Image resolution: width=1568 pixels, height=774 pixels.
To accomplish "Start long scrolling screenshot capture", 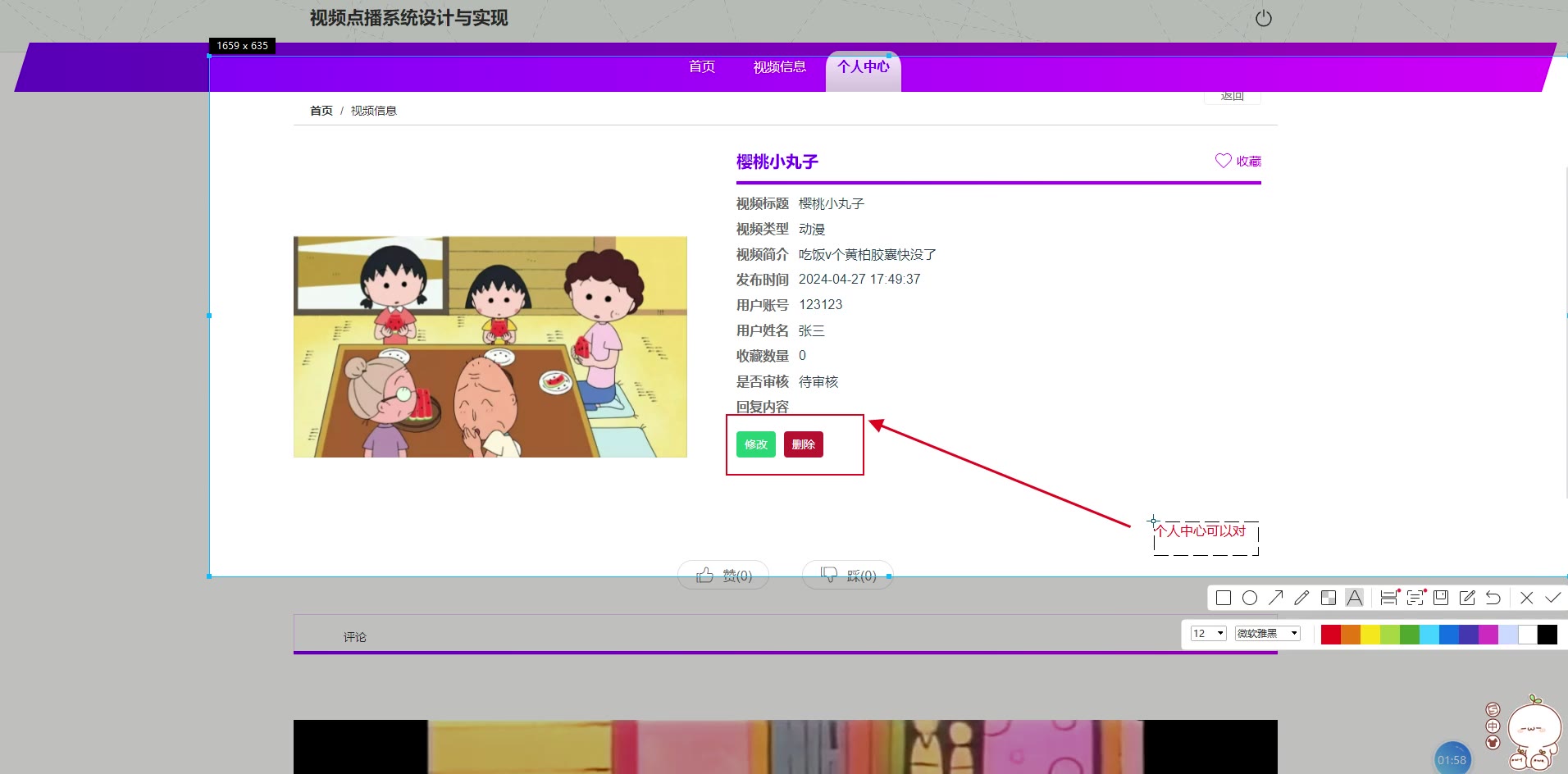I will point(1388,598).
